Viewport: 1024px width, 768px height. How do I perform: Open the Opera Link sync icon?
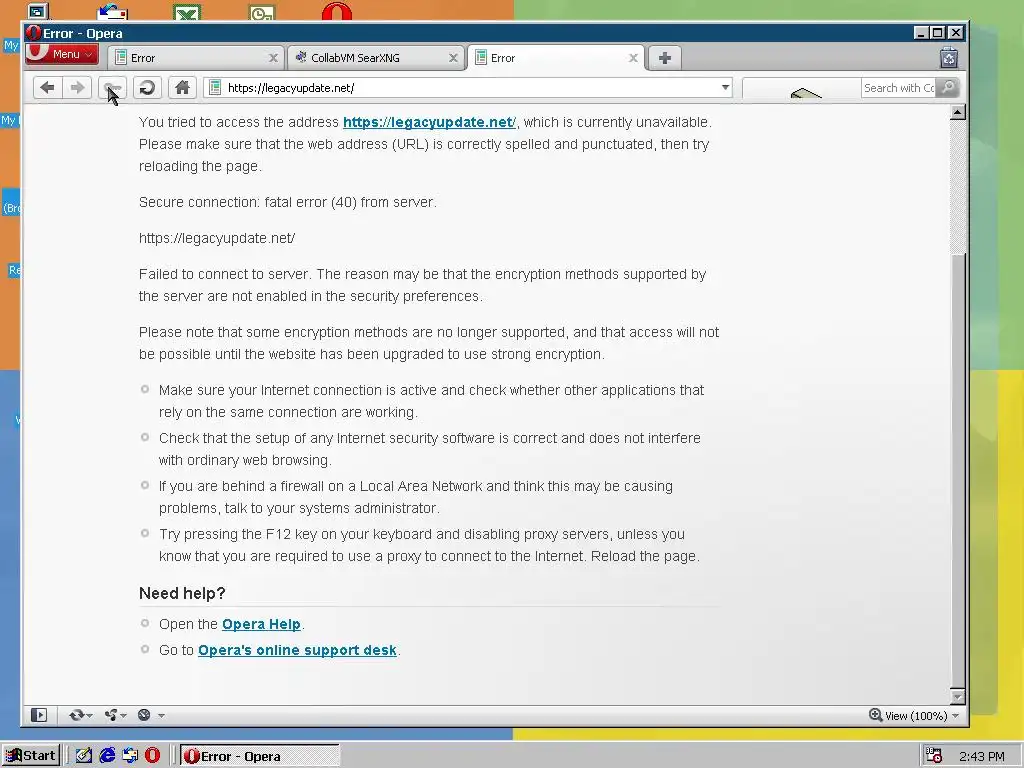pyautogui.click(x=77, y=715)
